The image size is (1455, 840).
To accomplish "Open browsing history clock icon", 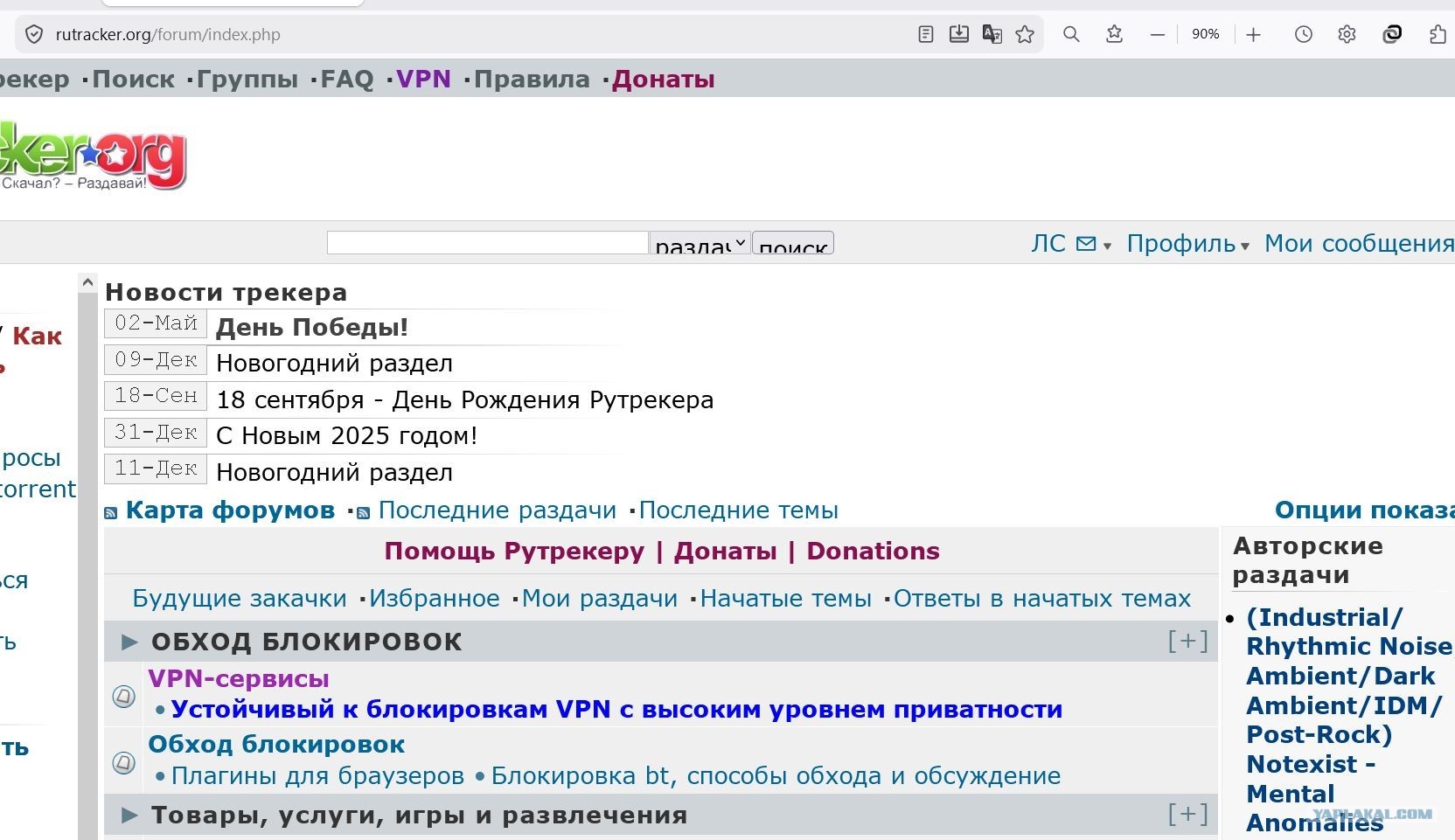I will 1303,34.
